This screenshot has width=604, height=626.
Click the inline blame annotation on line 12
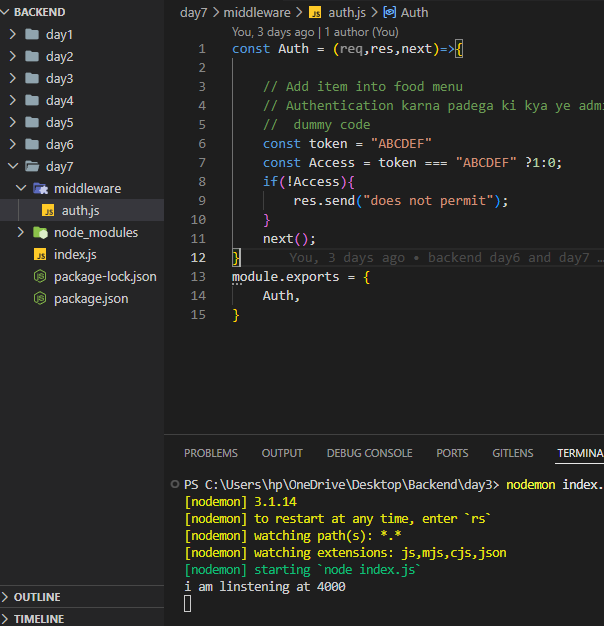click(446, 258)
